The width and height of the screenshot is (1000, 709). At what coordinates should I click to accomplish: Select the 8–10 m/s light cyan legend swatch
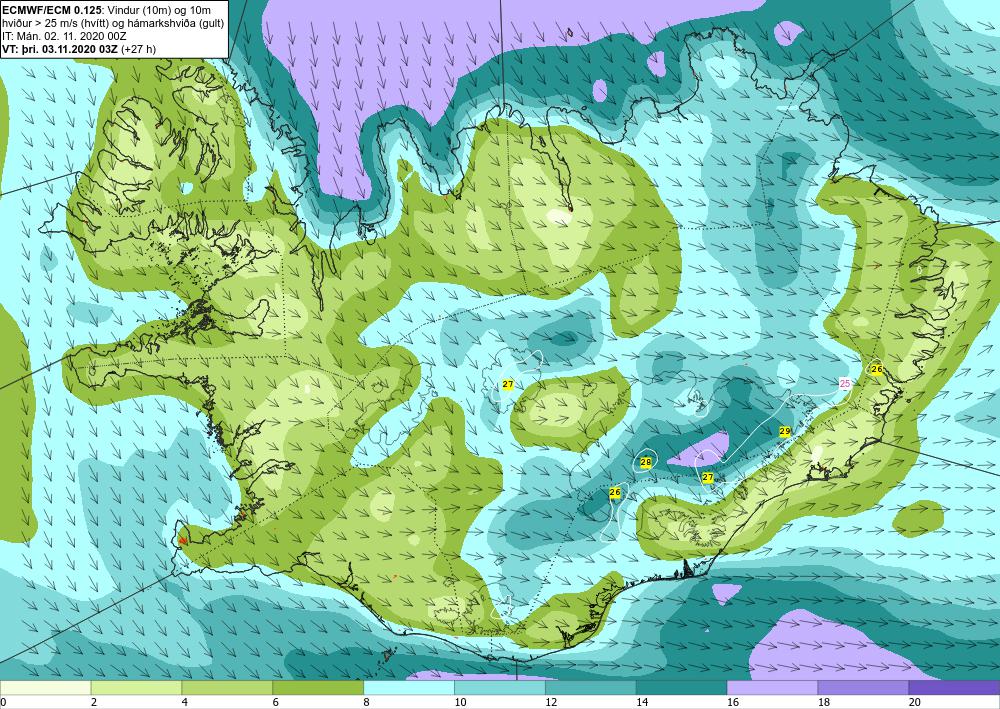click(x=409, y=688)
